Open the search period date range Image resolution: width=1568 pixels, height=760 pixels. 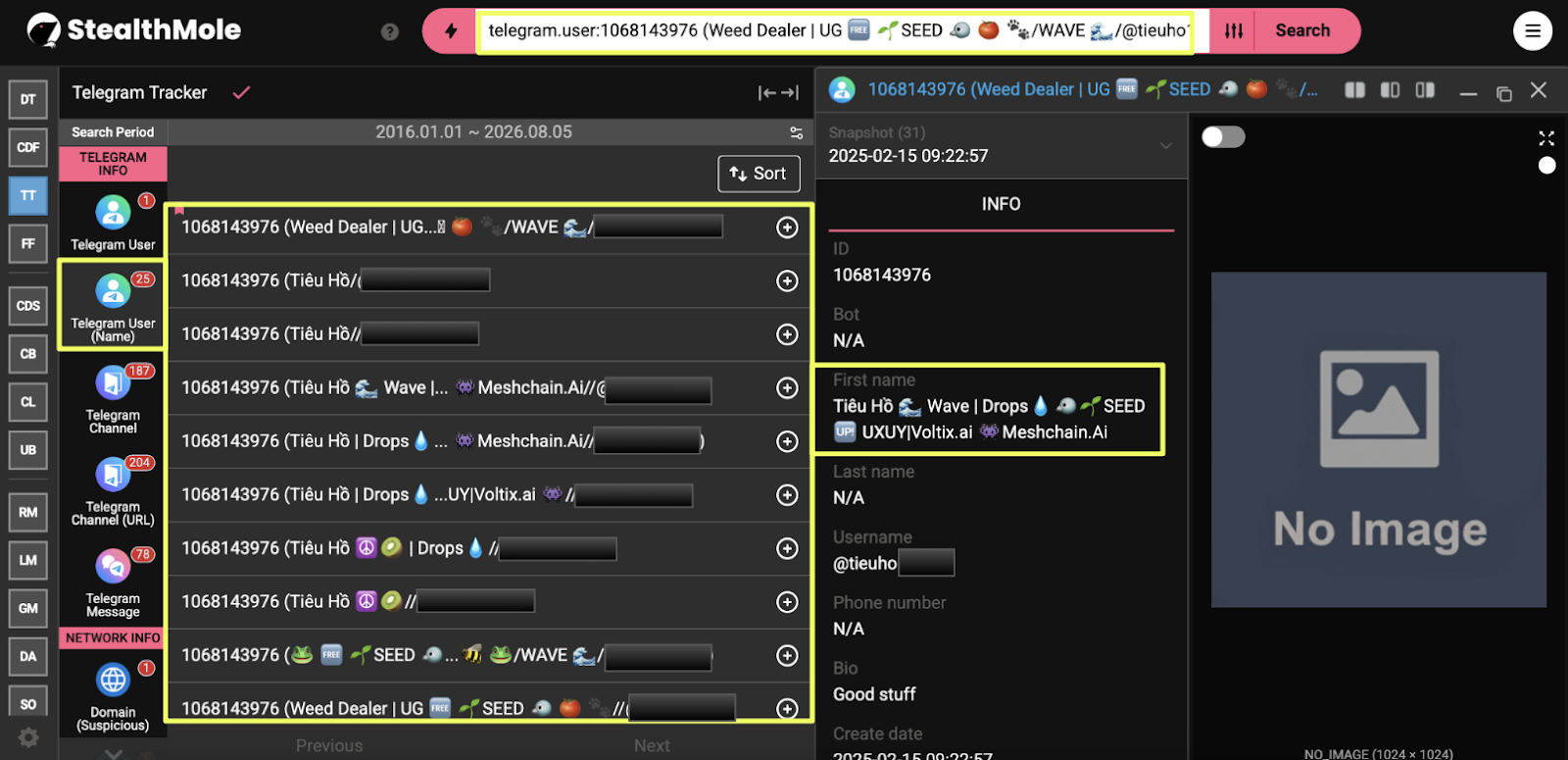coord(473,132)
